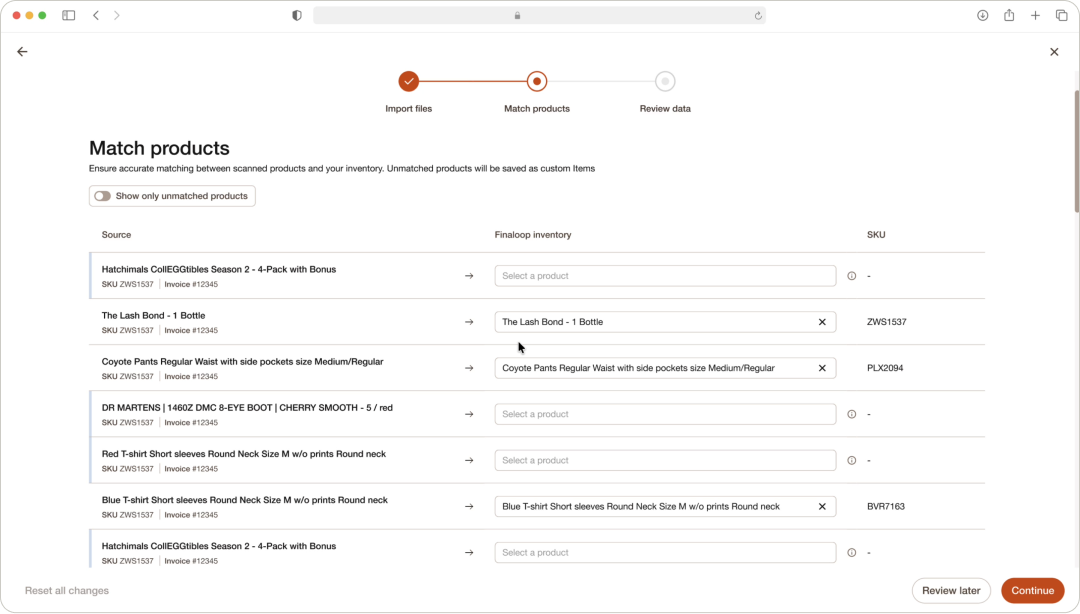Go to Import files step
Screen dimensions: 1080x614
[x=408, y=81]
